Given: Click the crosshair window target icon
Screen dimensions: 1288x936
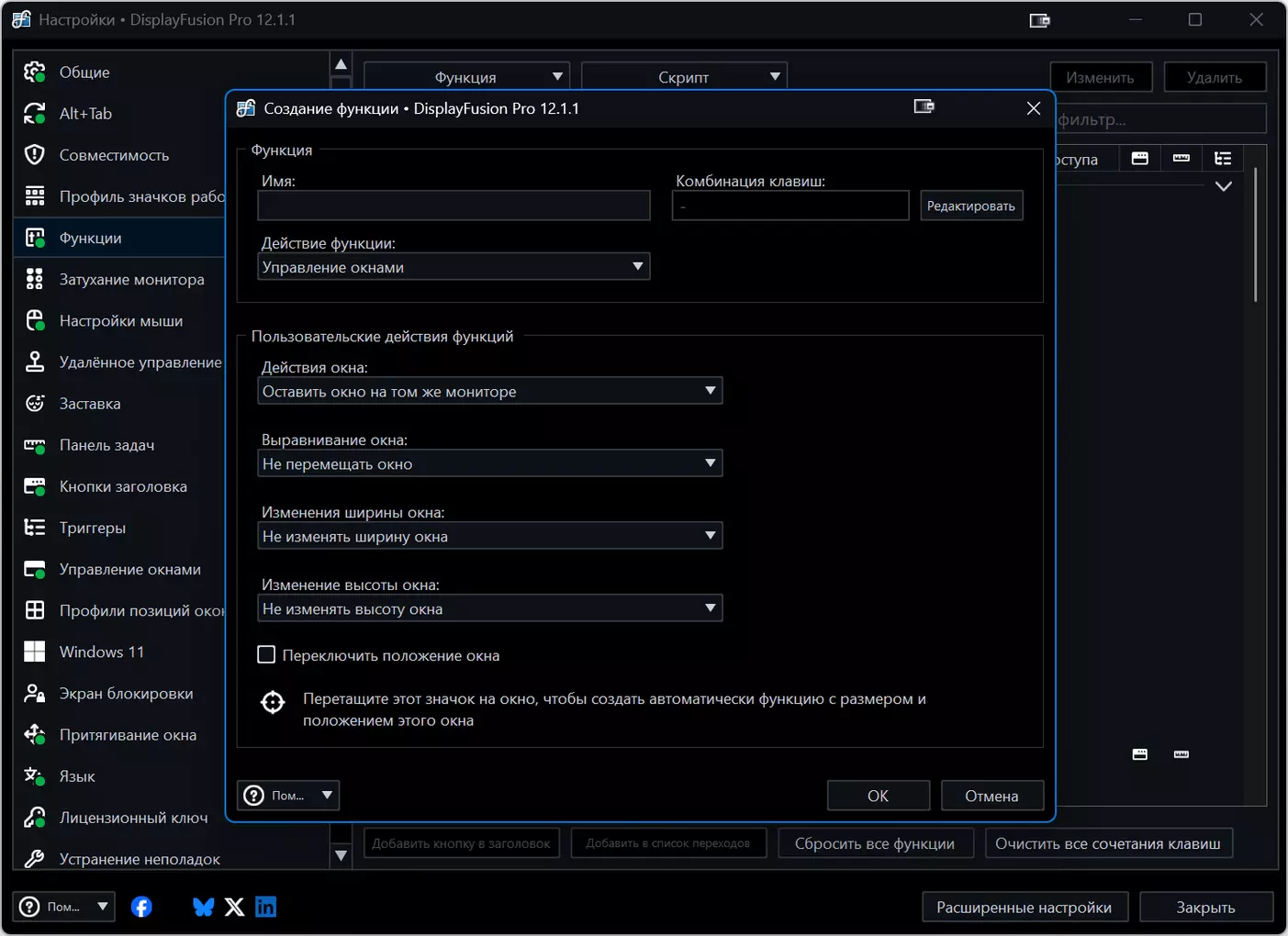Looking at the screenshot, I should [x=273, y=702].
